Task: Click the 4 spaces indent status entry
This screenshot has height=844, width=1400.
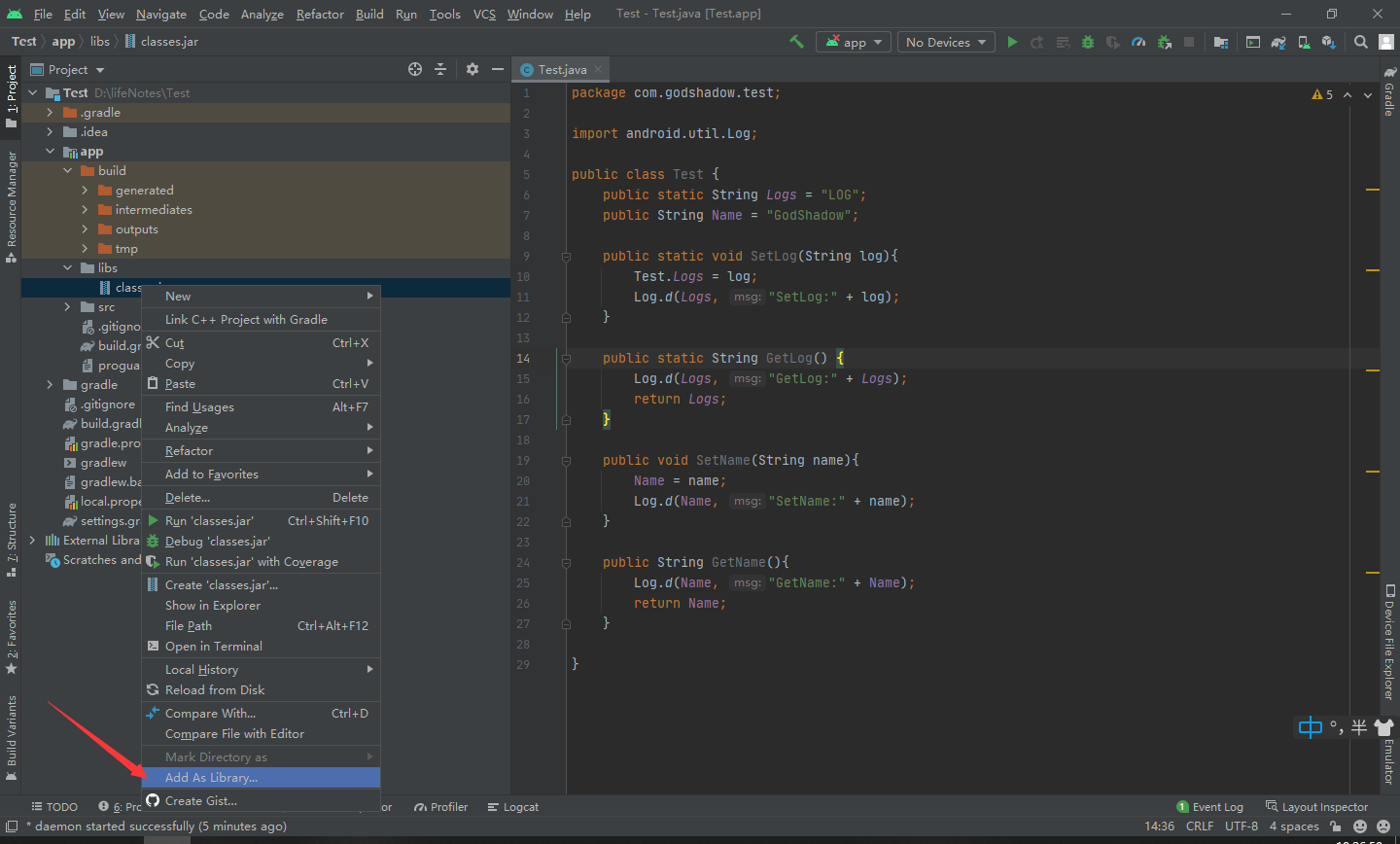Action: tap(1294, 826)
